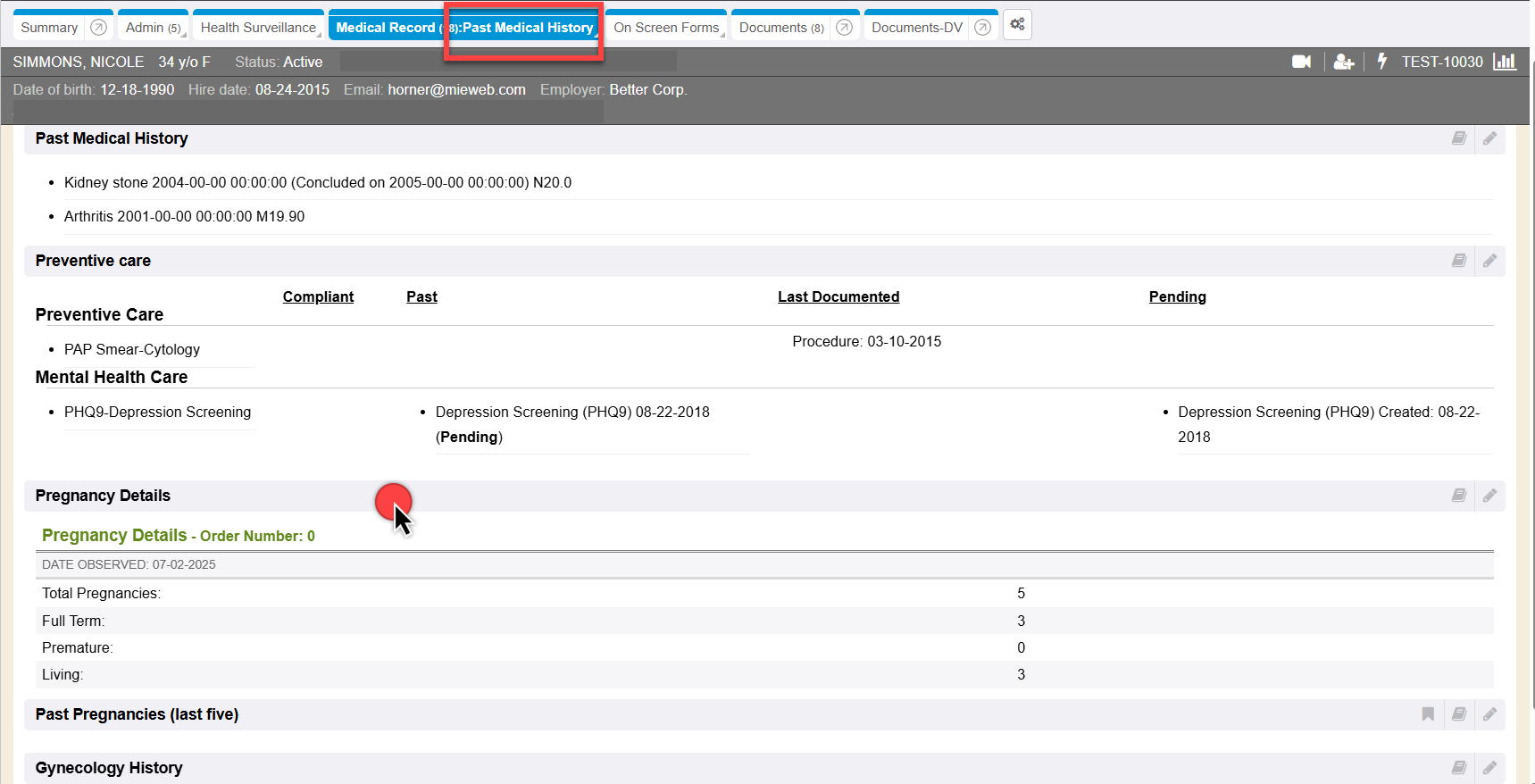Viewport: 1535px width, 784px height.
Task: Click the tab settings gears icon
Action: pos(1017,25)
